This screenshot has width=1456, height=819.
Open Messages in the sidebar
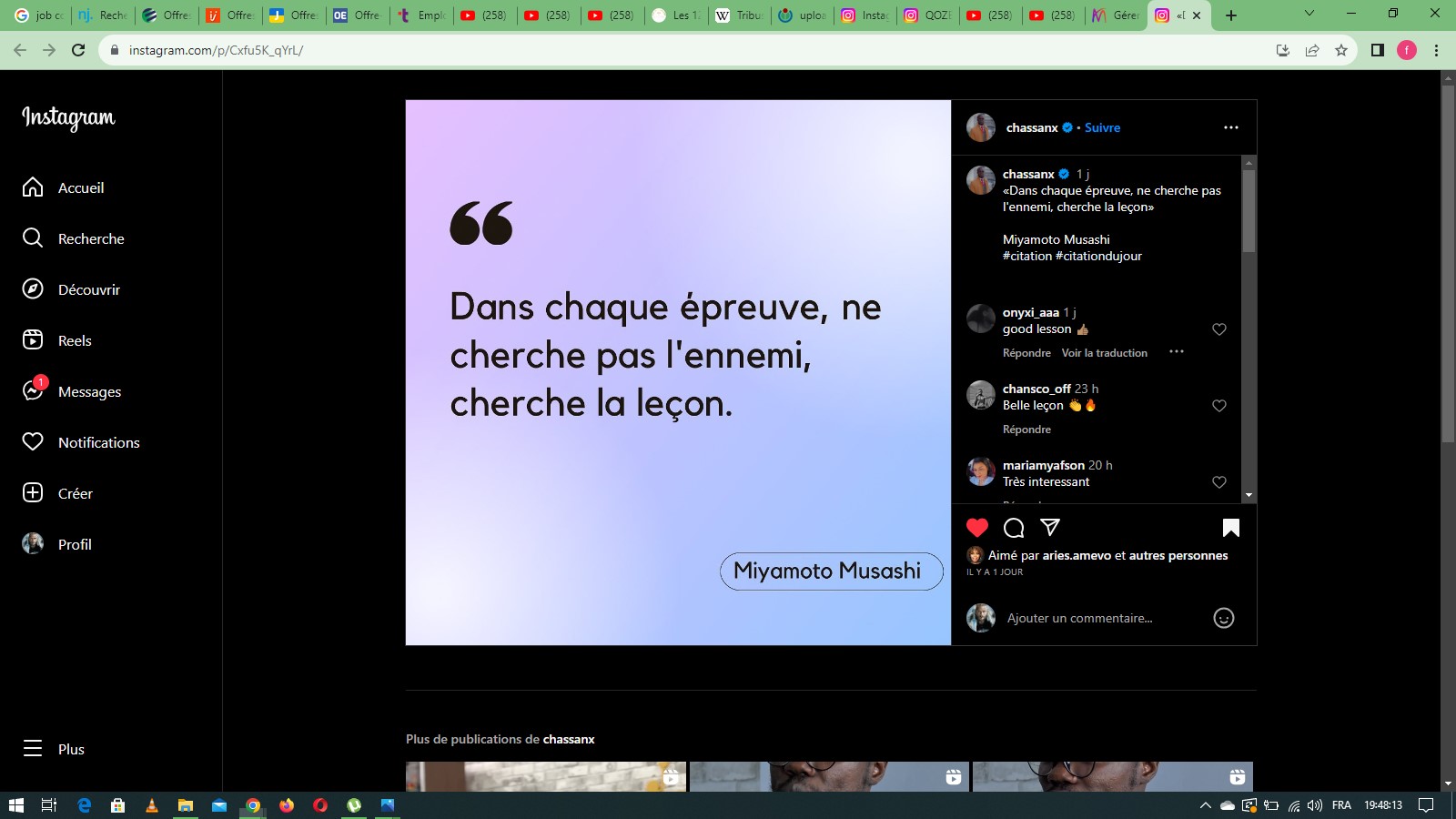point(89,391)
